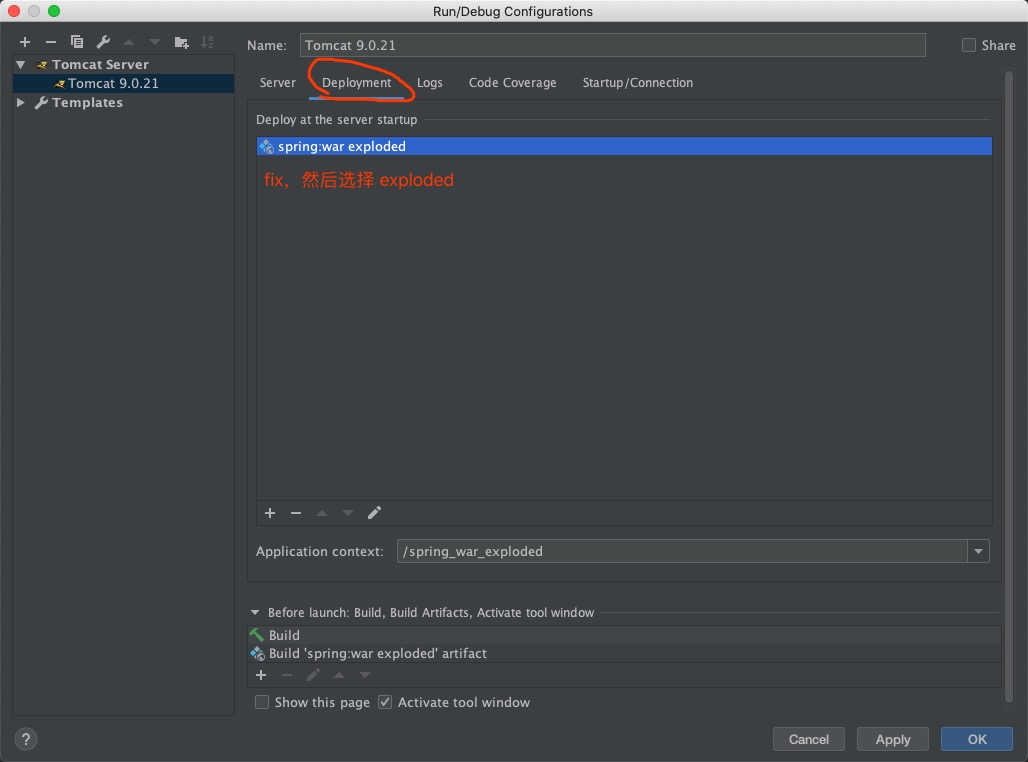Move configuration down arrow in left toolbar
Viewport: 1028px width, 762px height.
coord(155,42)
